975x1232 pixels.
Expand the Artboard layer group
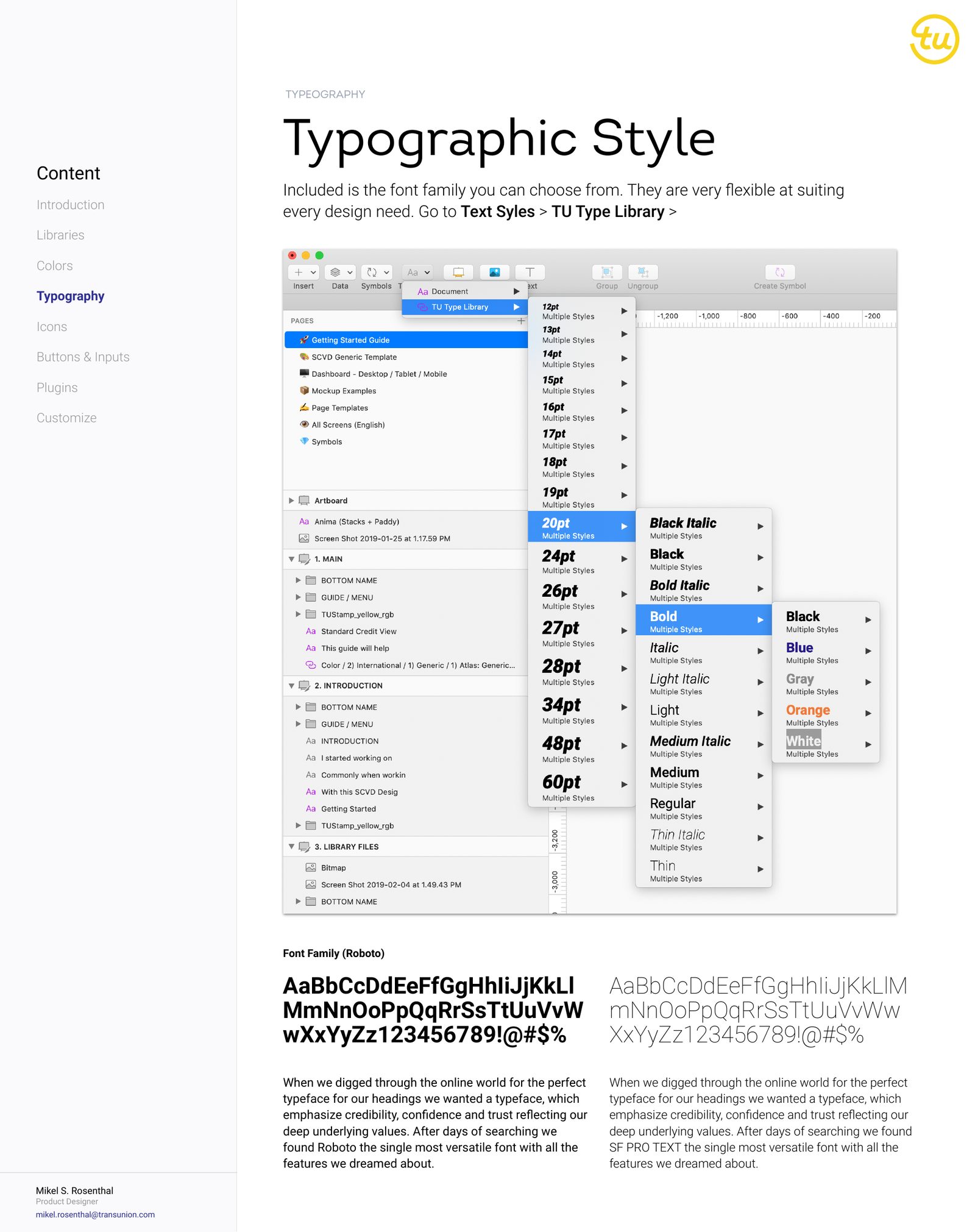(x=291, y=500)
